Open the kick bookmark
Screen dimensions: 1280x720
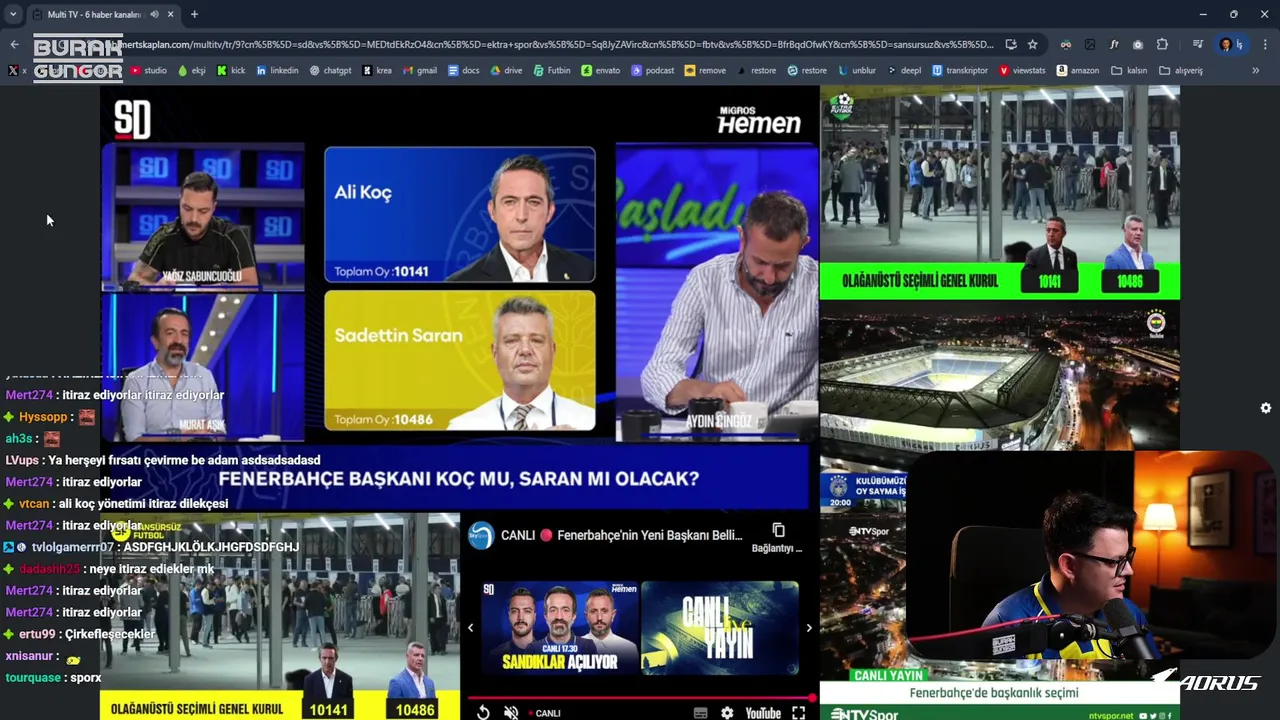coord(231,70)
